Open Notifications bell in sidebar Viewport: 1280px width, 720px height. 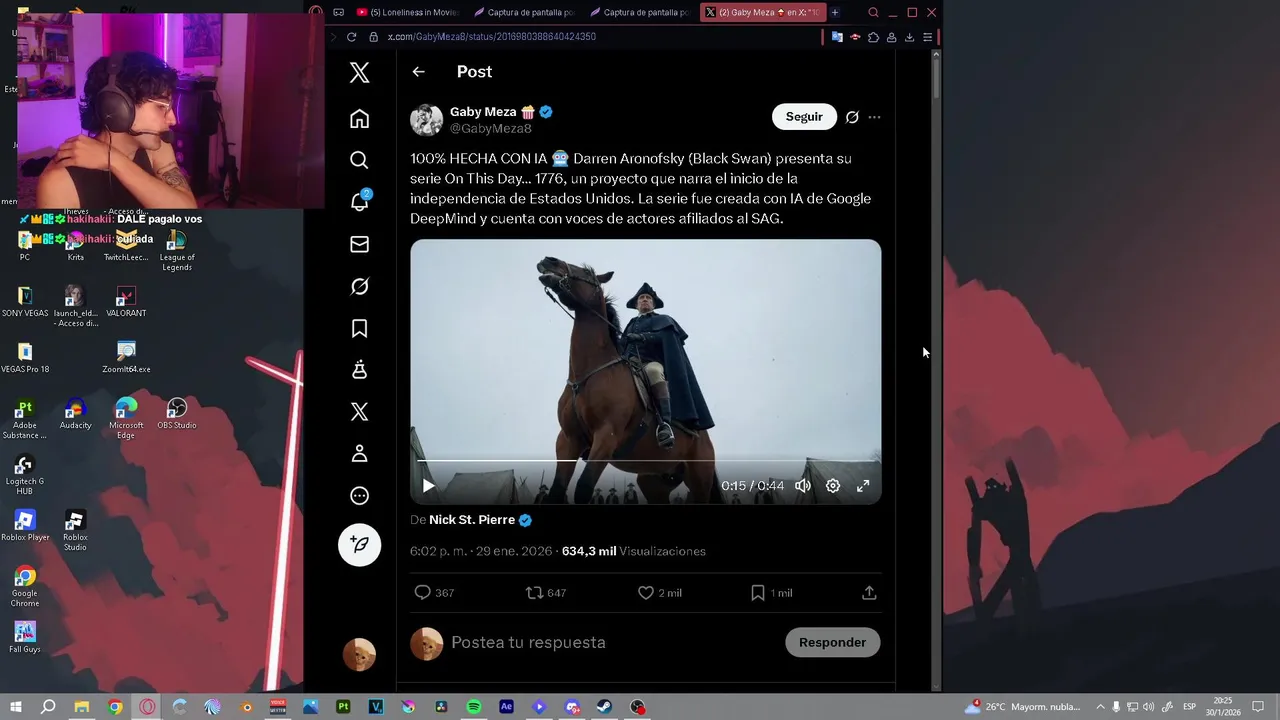360,201
